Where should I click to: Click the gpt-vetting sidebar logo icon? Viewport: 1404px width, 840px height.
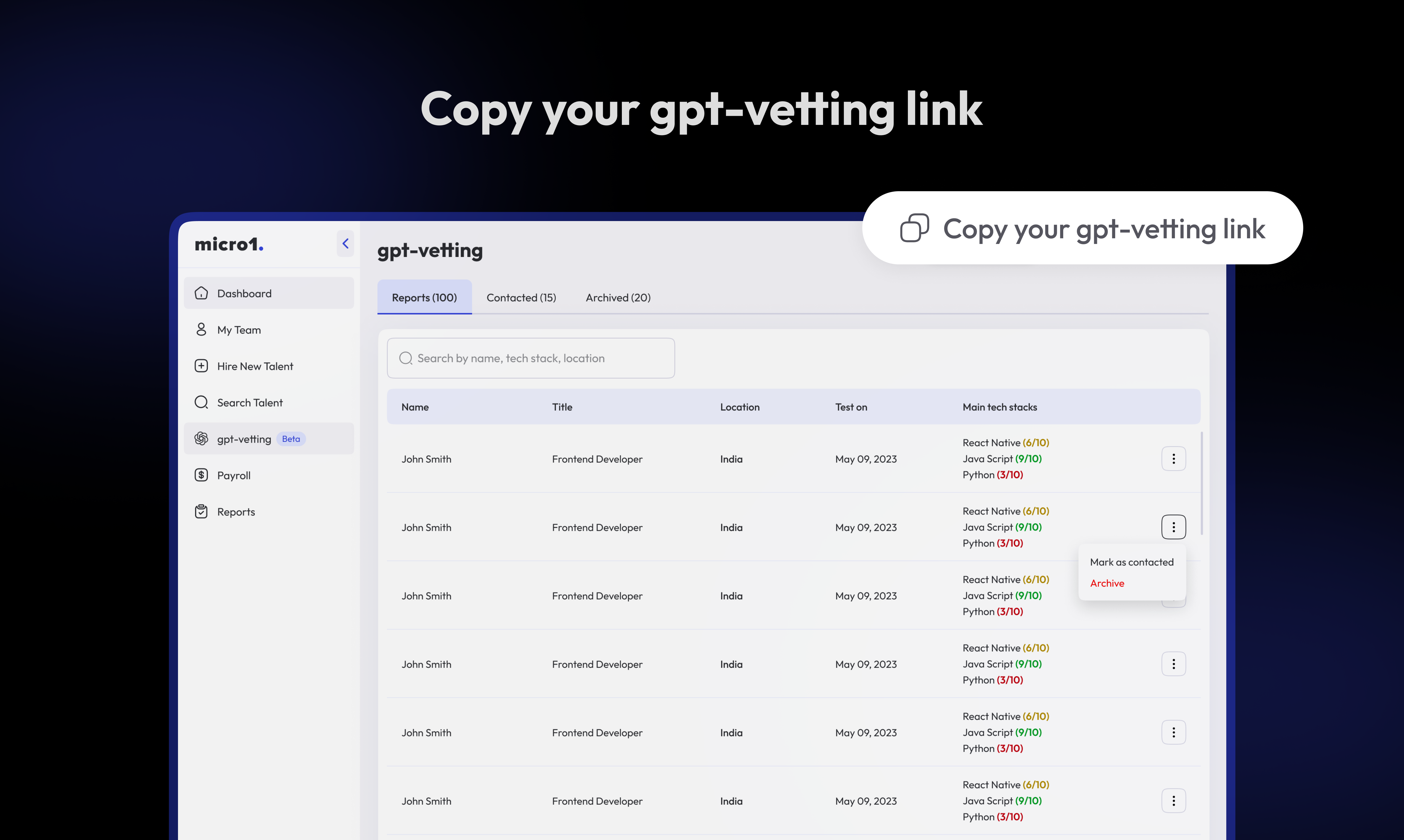click(201, 439)
